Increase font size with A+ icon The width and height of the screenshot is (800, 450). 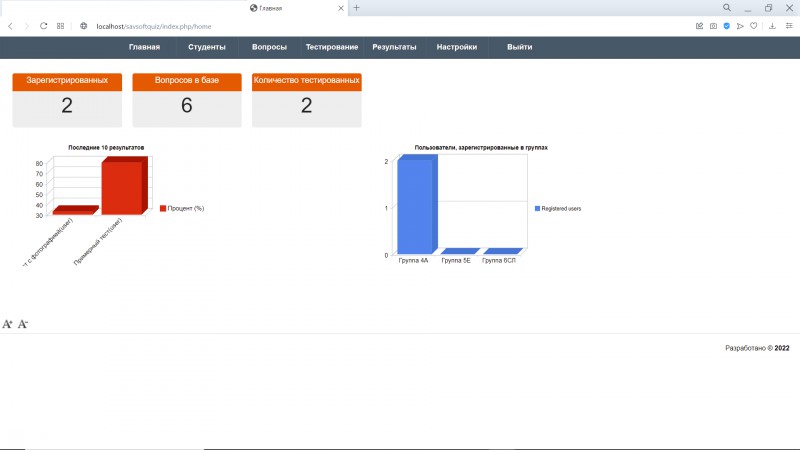[7, 324]
